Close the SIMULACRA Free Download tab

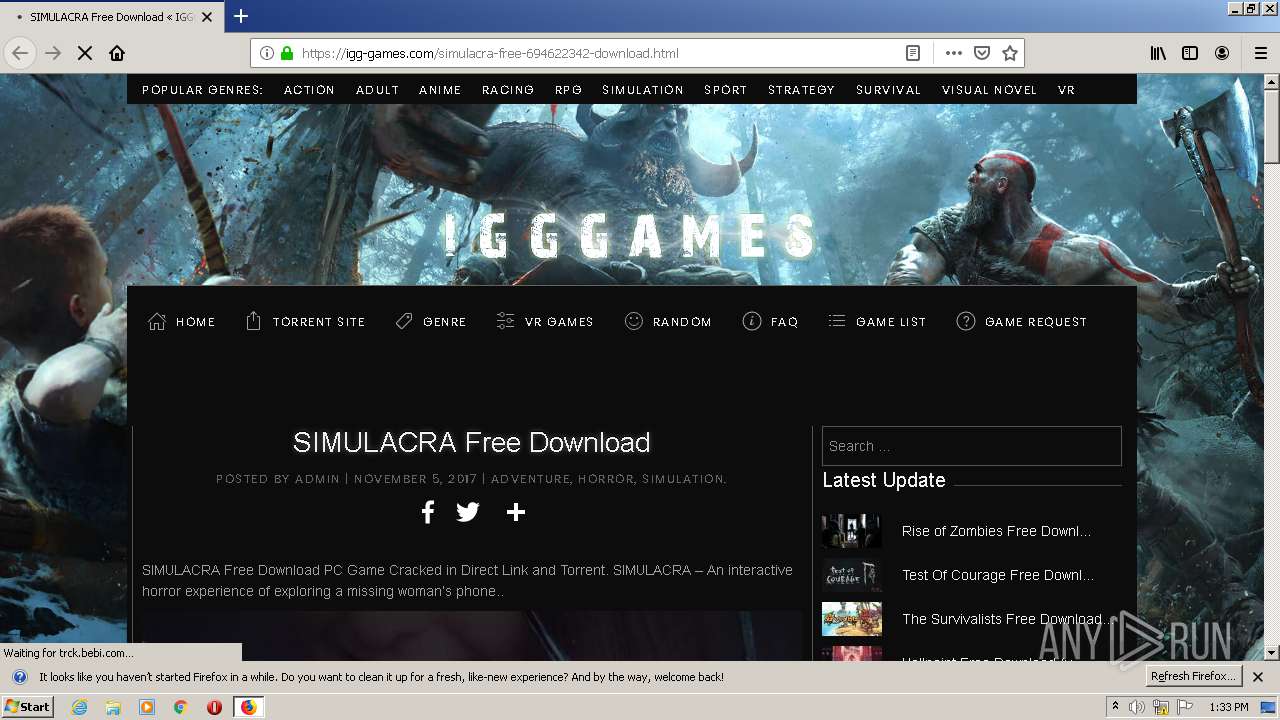(x=207, y=17)
